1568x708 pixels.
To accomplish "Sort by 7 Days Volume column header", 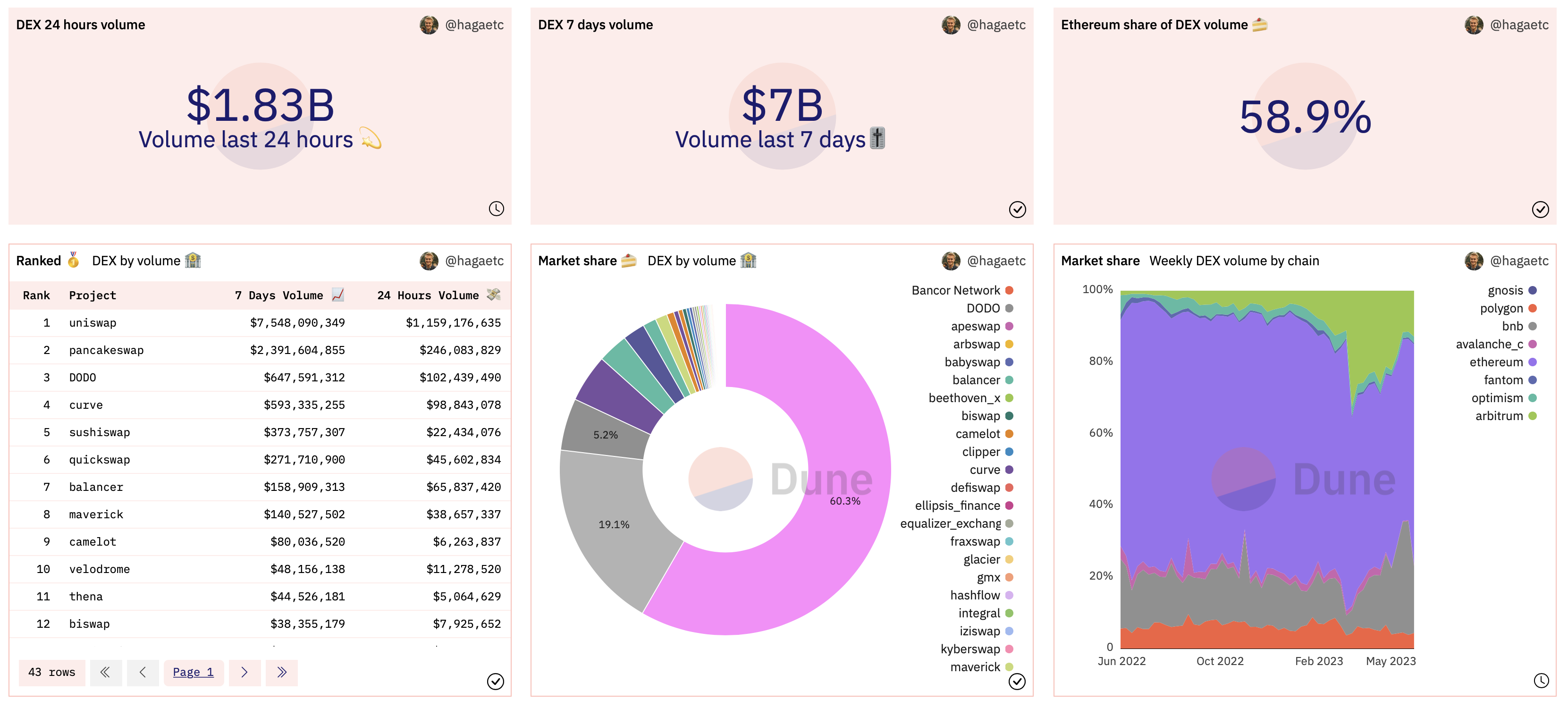I will coord(279,295).
